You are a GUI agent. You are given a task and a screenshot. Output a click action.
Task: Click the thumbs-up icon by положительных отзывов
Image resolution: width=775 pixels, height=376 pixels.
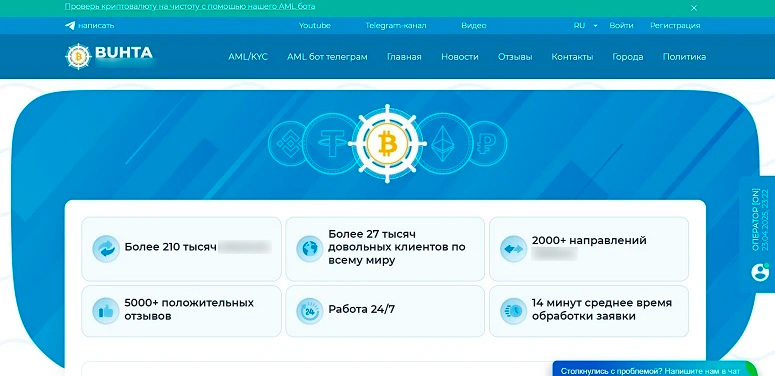(x=106, y=311)
